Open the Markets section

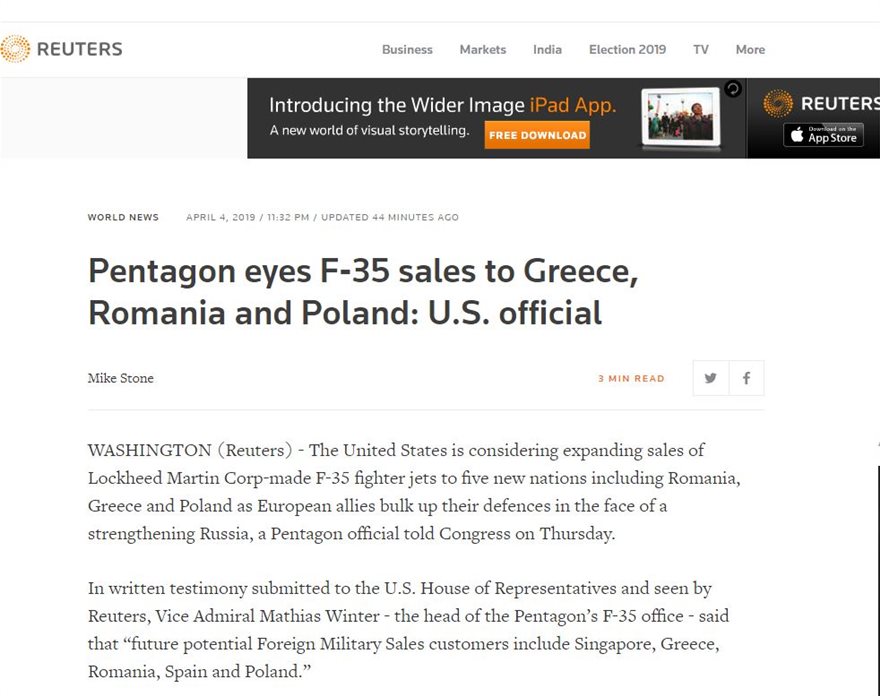coord(483,49)
